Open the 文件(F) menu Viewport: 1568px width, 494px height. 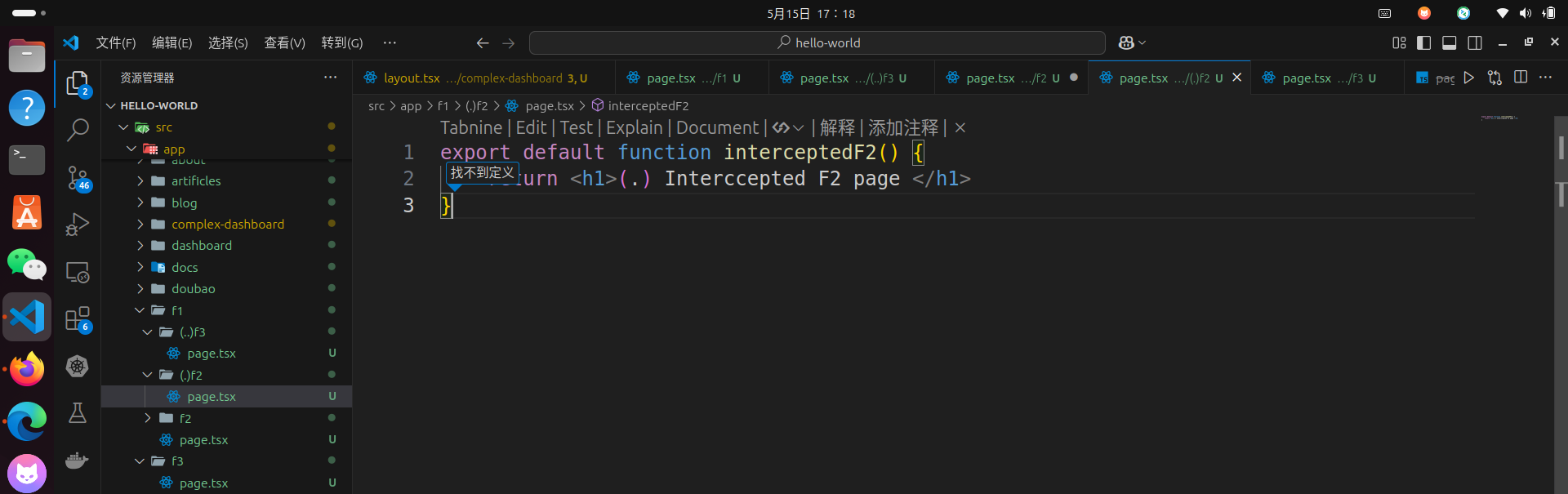116,42
